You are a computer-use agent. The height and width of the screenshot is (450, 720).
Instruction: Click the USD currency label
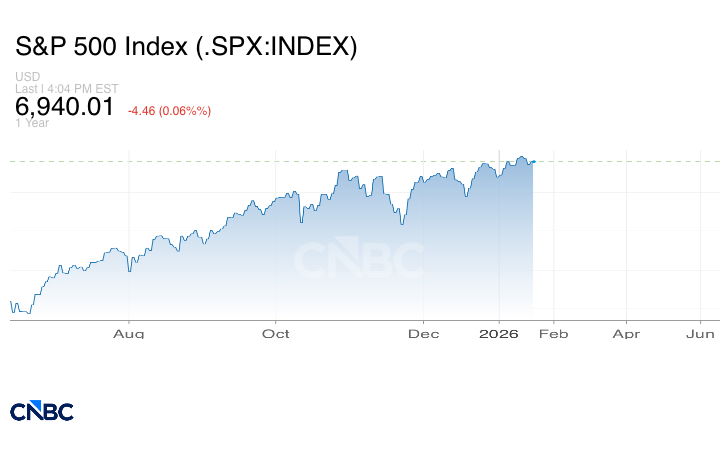tap(26, 77)
